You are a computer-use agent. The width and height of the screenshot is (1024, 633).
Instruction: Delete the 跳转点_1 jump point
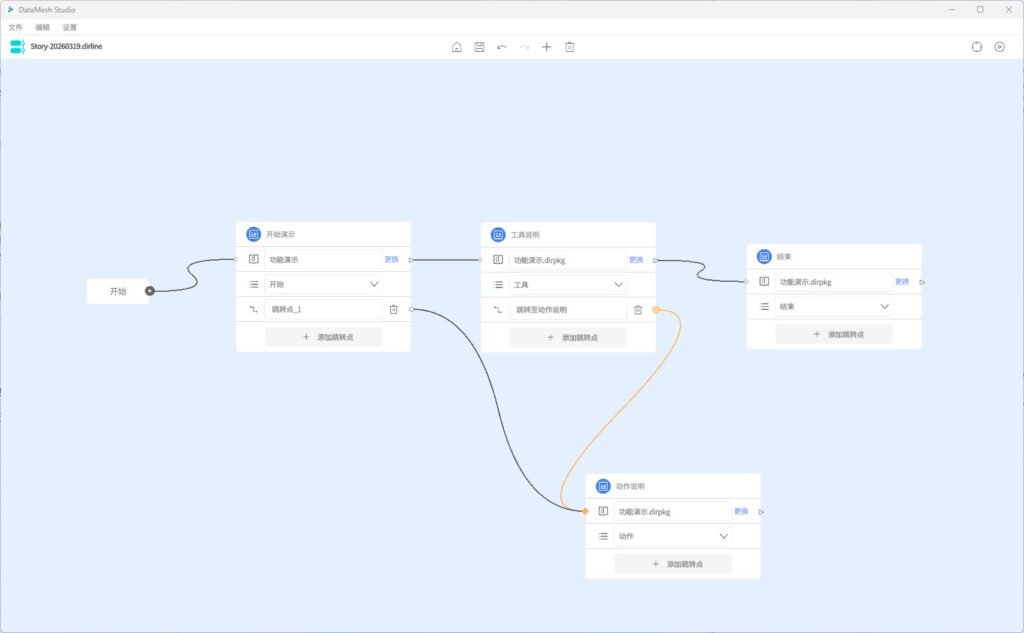point(393,310)
